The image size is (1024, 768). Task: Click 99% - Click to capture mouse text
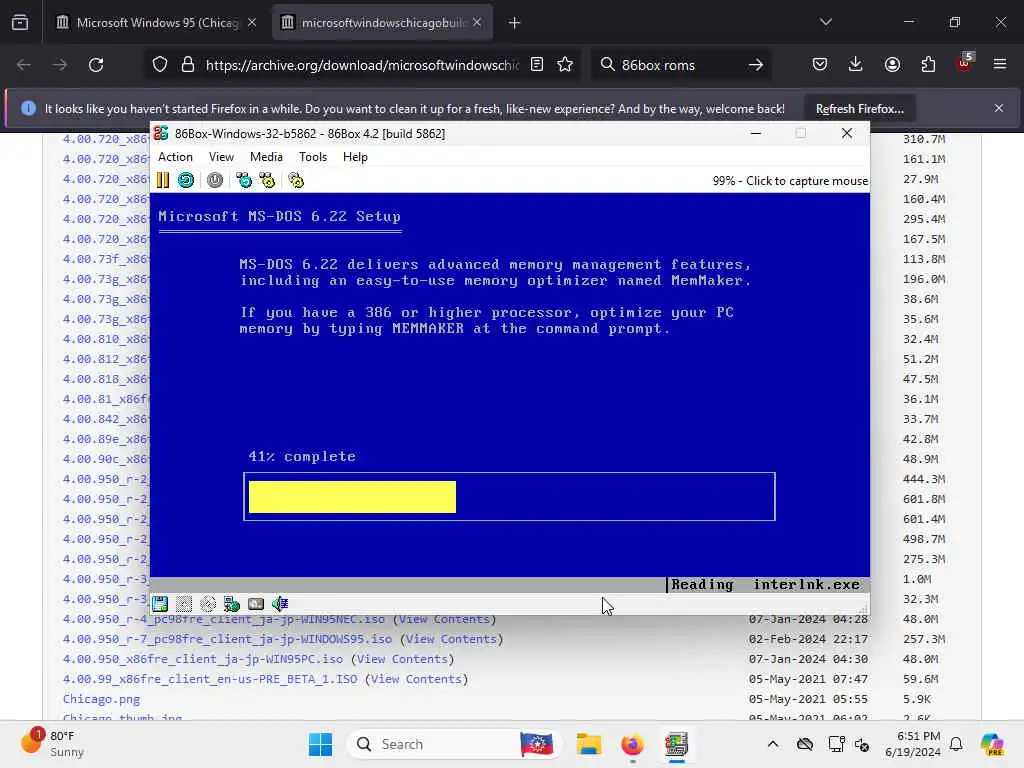tap(790, 181)
